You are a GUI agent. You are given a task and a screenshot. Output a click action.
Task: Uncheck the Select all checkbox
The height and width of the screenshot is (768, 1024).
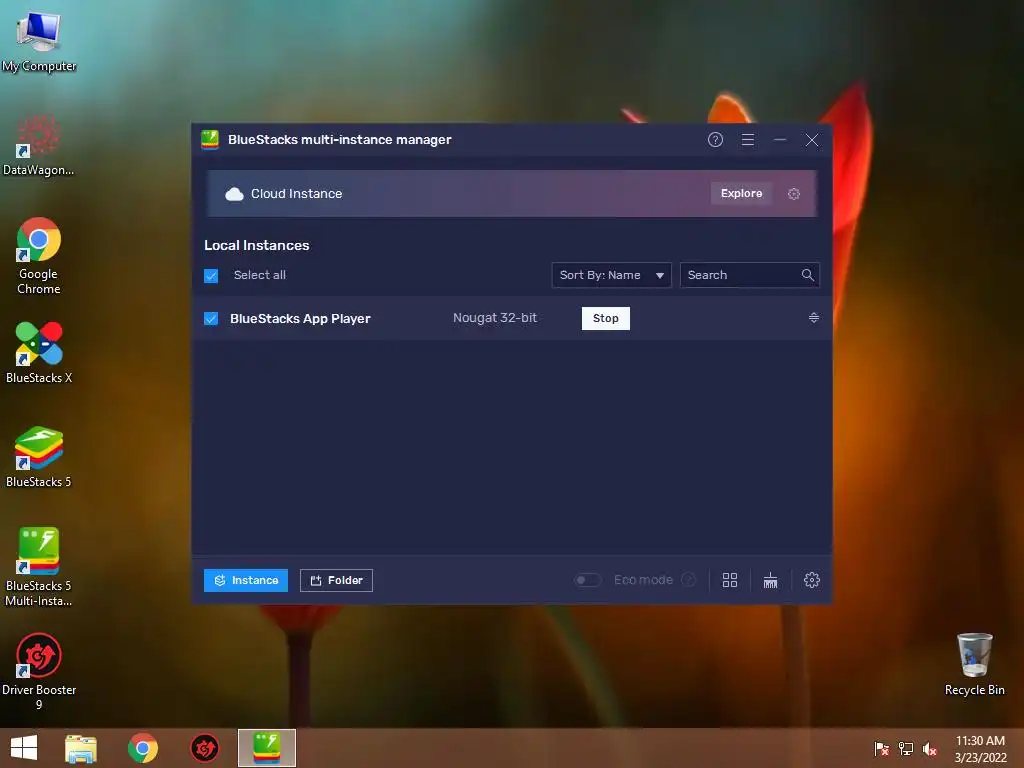coord(211,276)
